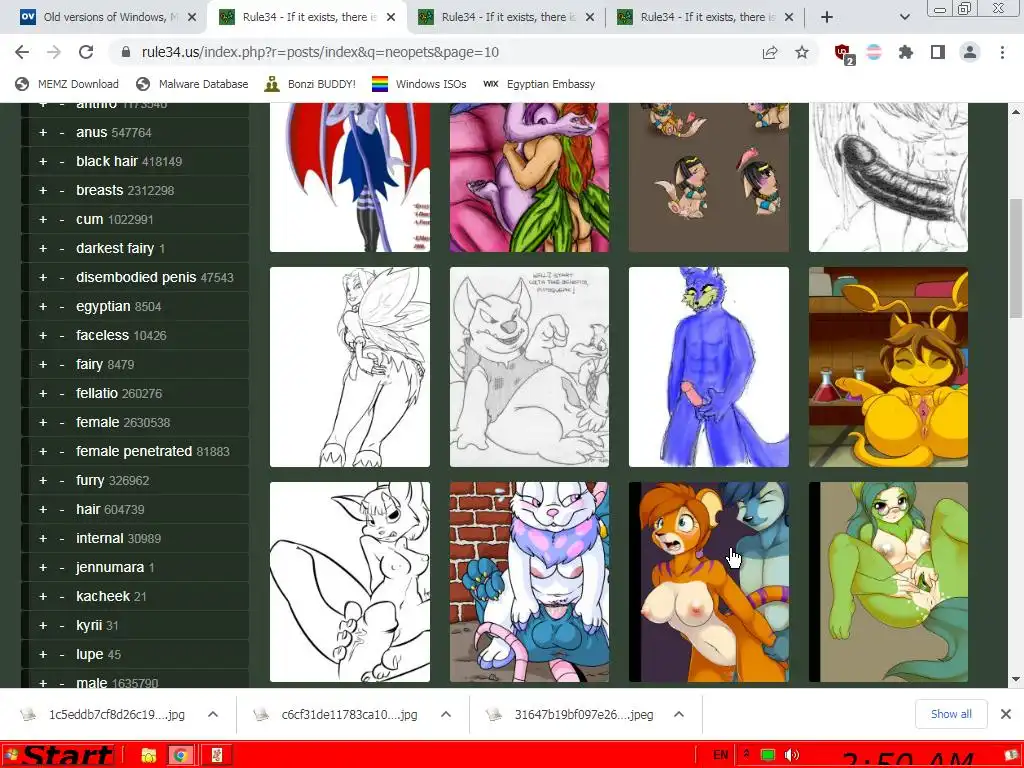
Task: Open Egyptian Embassy bookmark
Action: point(539,84)
